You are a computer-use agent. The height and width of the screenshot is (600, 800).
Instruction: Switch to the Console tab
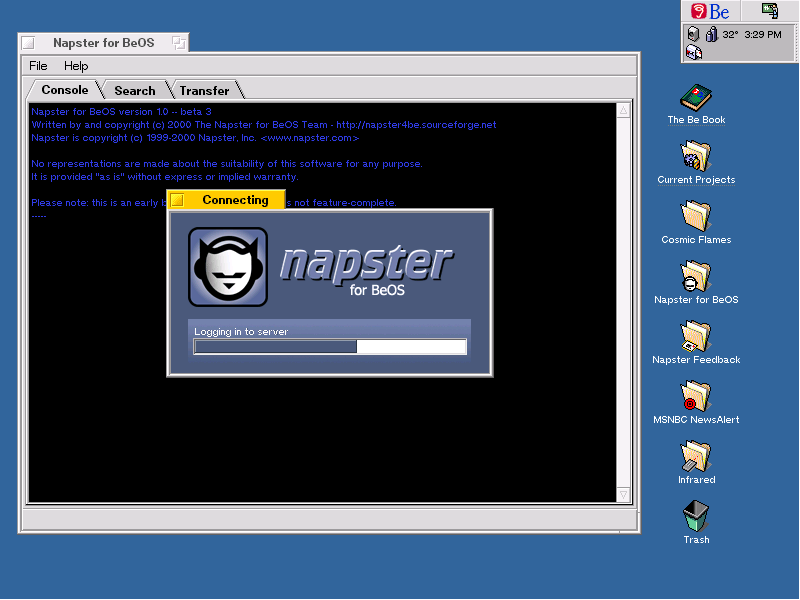65,90
